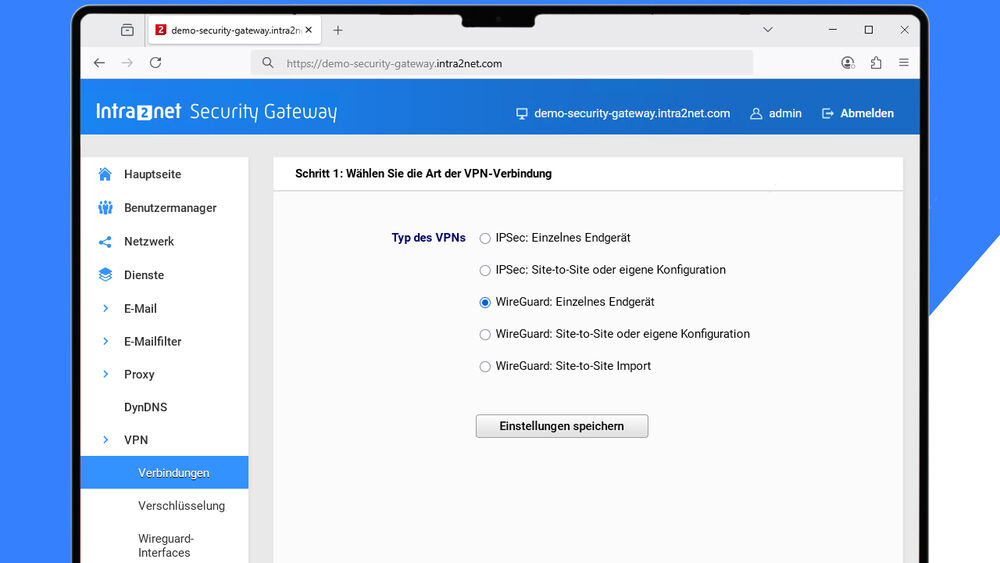Expand the Proxy sidebar section
Viewport: 1000px width, 563px height.
tap(105, 375)
